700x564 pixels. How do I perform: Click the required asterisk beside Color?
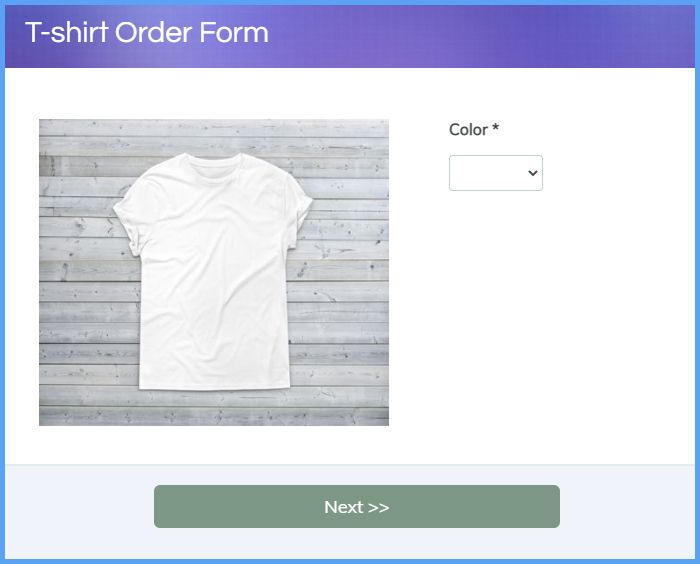click(x=496, y=128)
